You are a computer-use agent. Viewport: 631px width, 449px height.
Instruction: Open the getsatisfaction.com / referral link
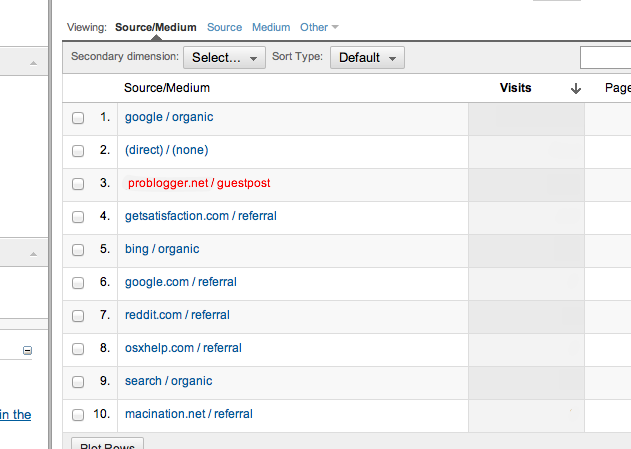(x=200, y=216)
